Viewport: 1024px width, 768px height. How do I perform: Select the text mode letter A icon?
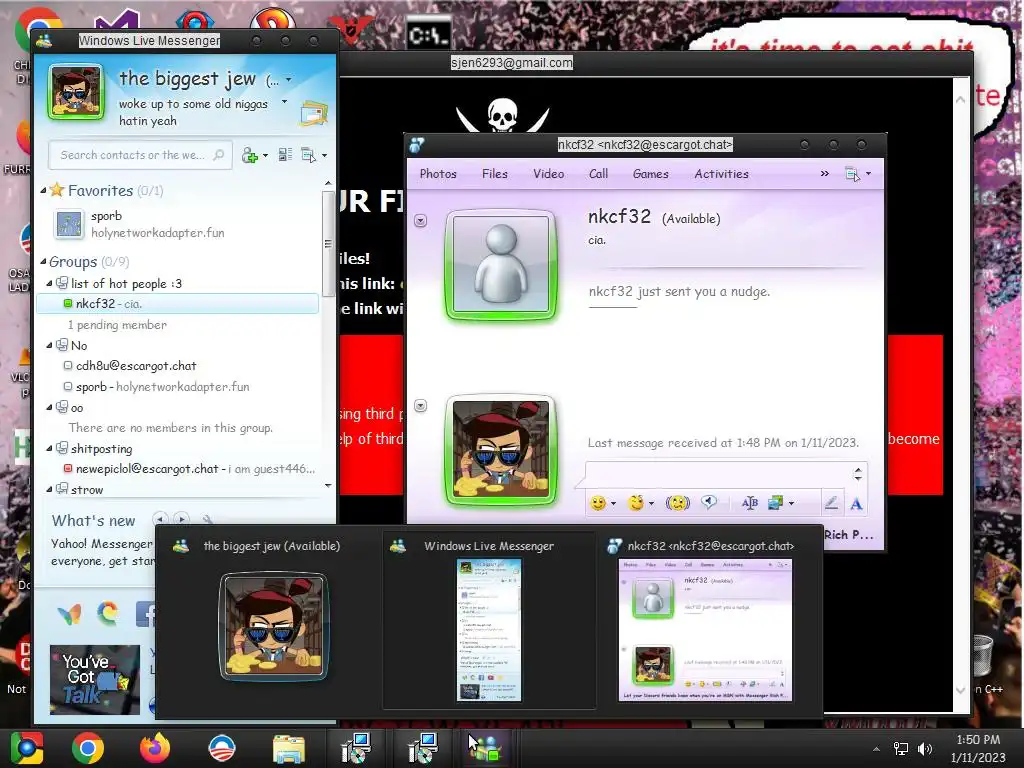(856, 504)
